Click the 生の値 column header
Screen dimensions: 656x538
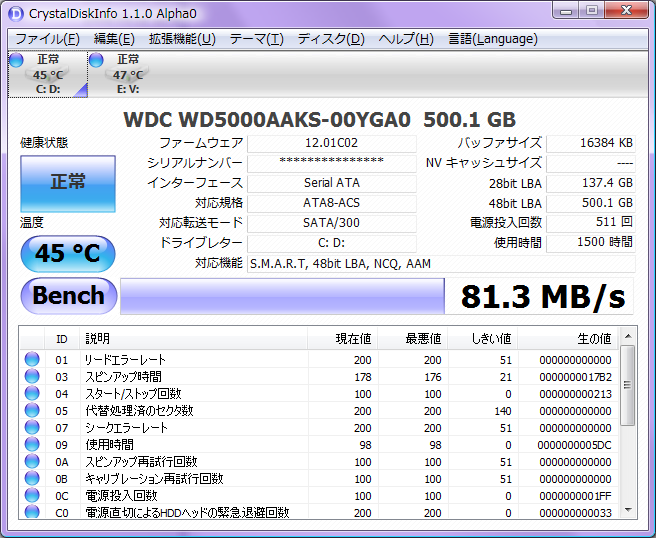pos(568,338)
